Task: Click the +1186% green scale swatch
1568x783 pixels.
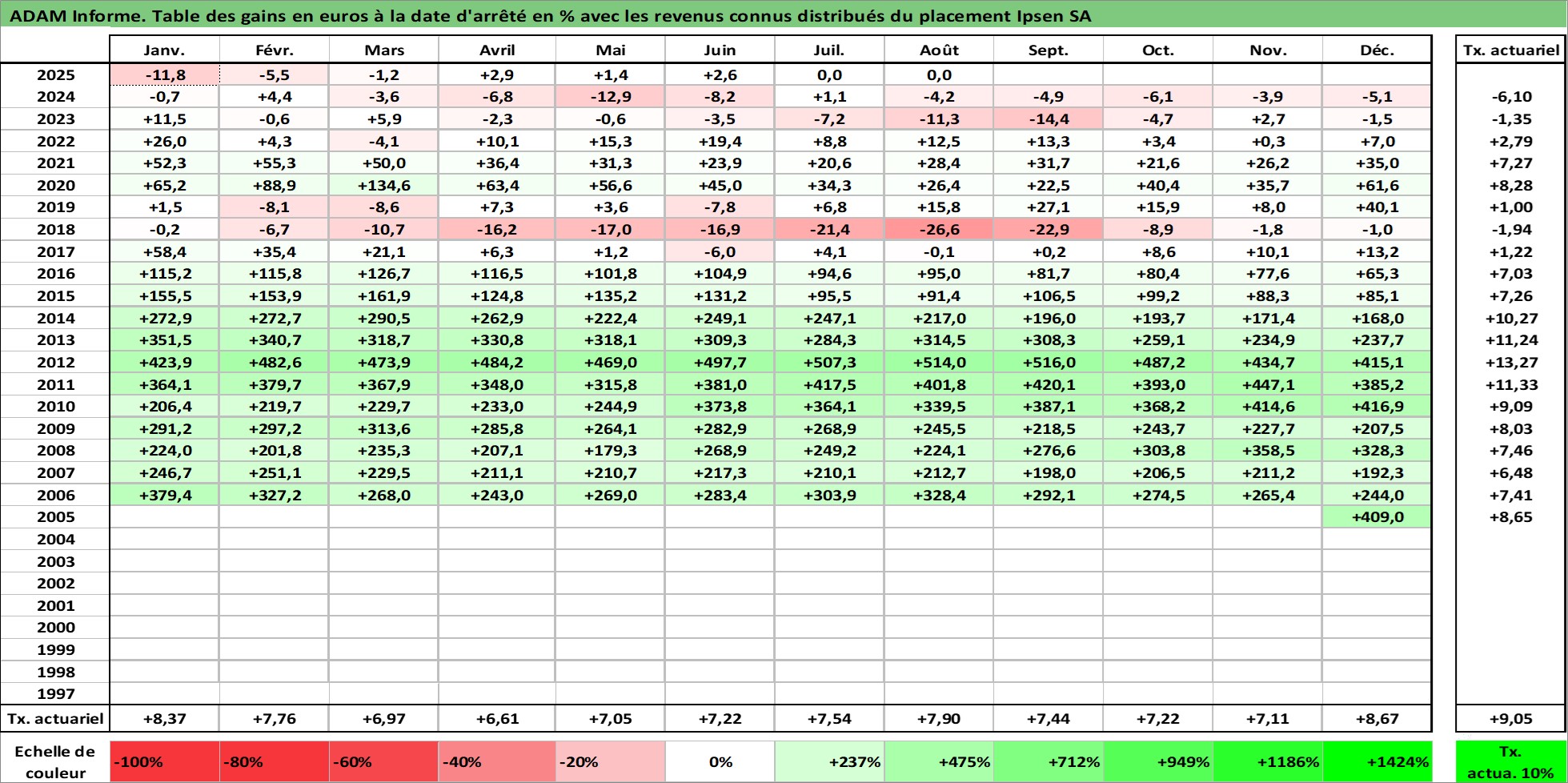Action: (1268, 761)
